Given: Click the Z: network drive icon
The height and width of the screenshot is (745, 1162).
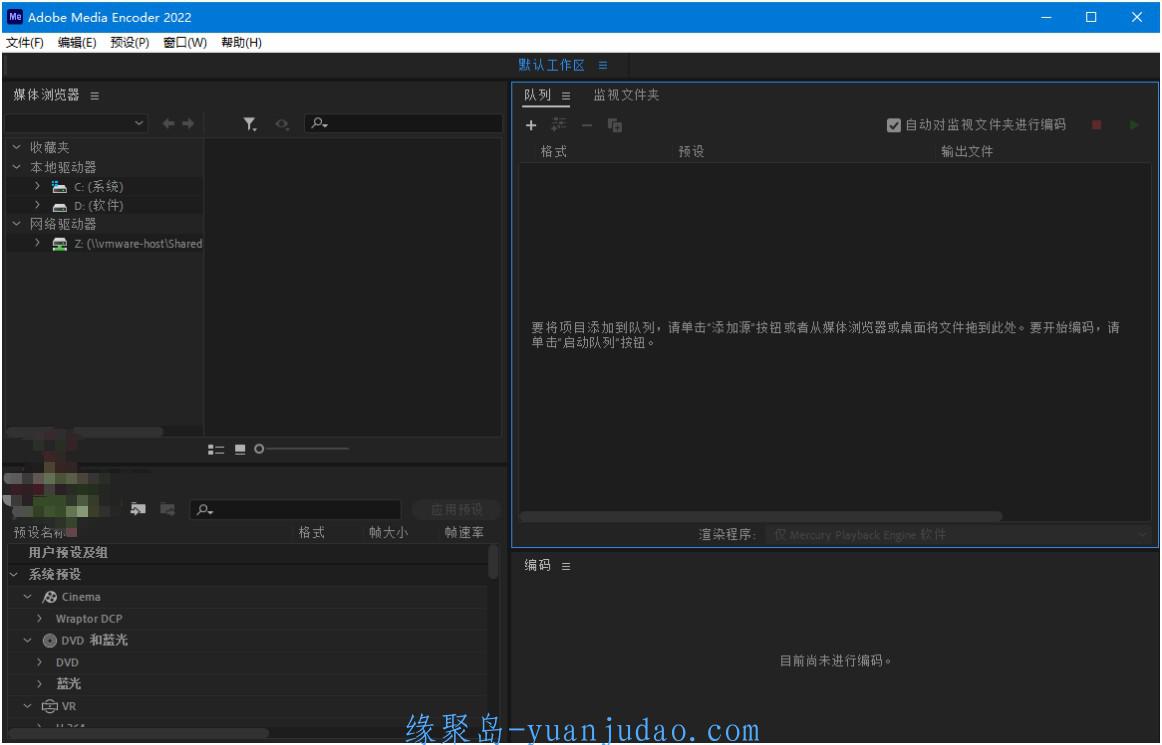Looking at the screenshot, I should click(x=59, y=244).
